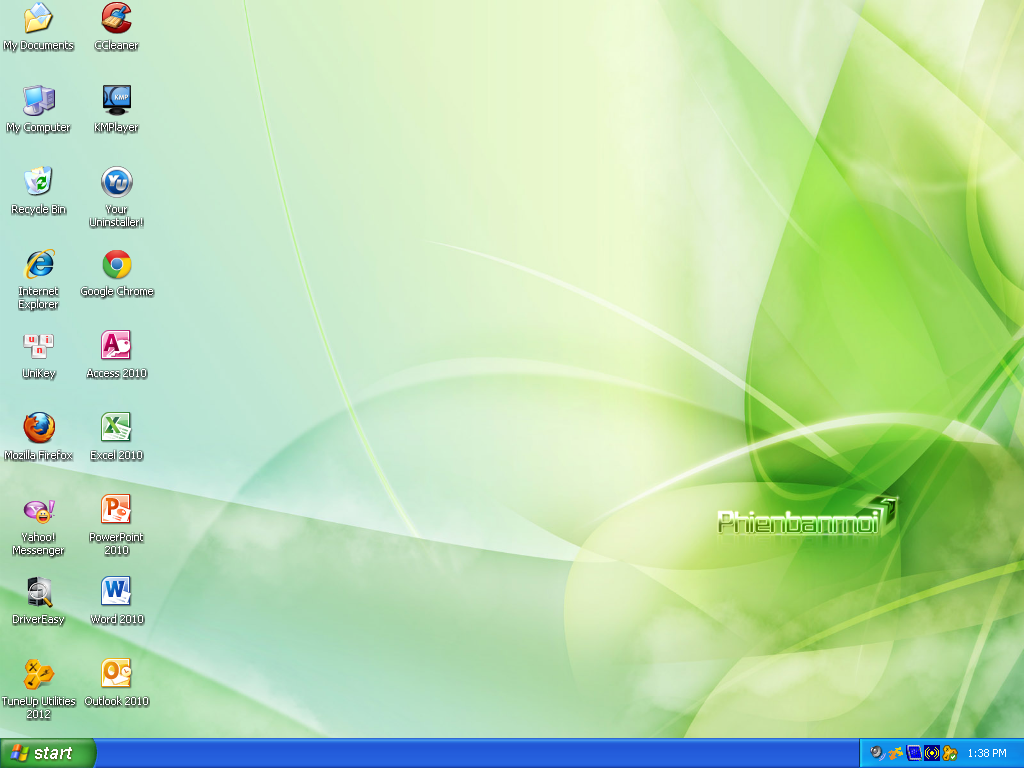Click the 1:38 PM taskbar clock
Screen dimensions: 1024x768
pos(987,753)
